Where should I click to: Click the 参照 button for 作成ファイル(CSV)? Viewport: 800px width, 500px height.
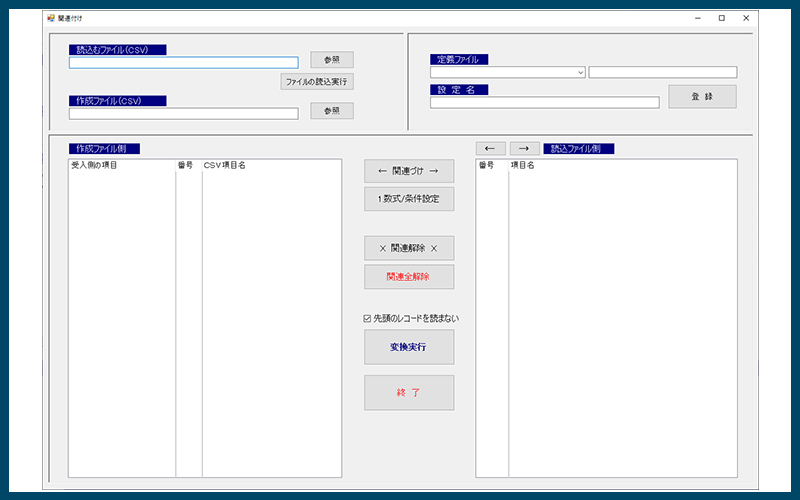coord(331,111)
